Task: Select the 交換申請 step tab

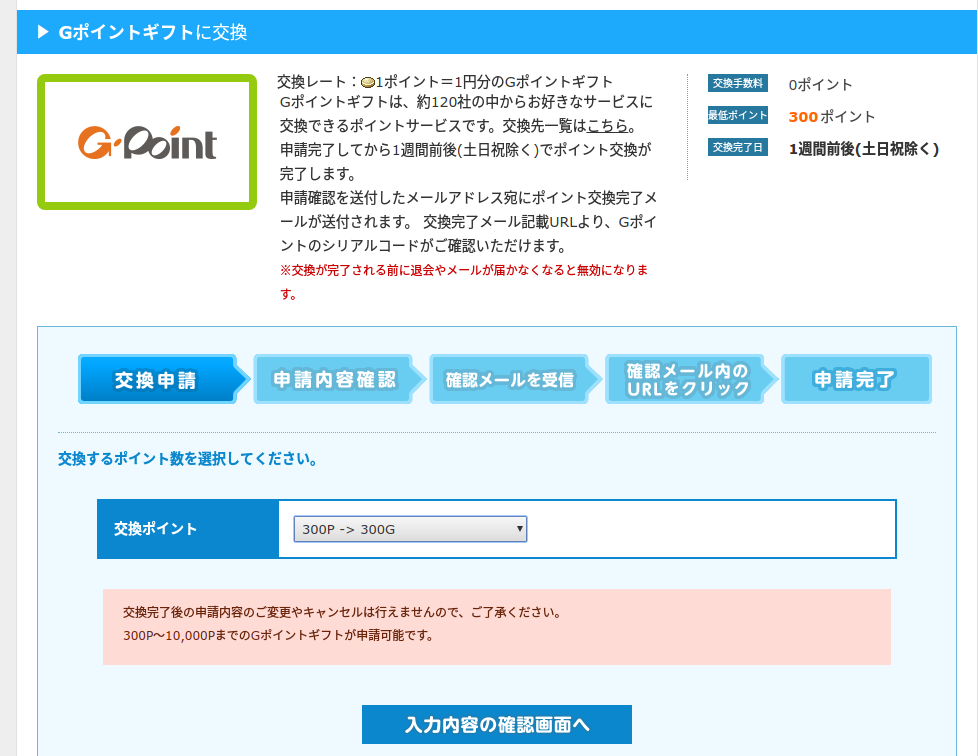Action: (163, 379)
